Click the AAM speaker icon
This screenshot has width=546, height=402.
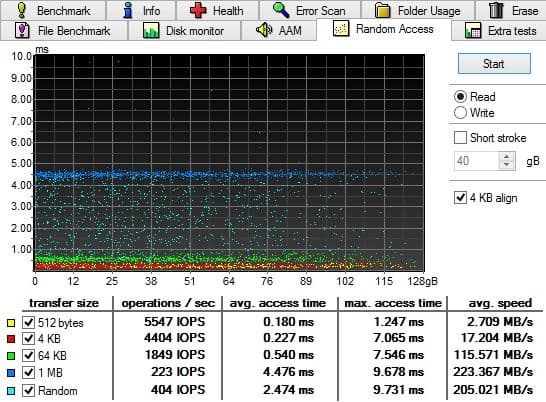pos(264,30)
